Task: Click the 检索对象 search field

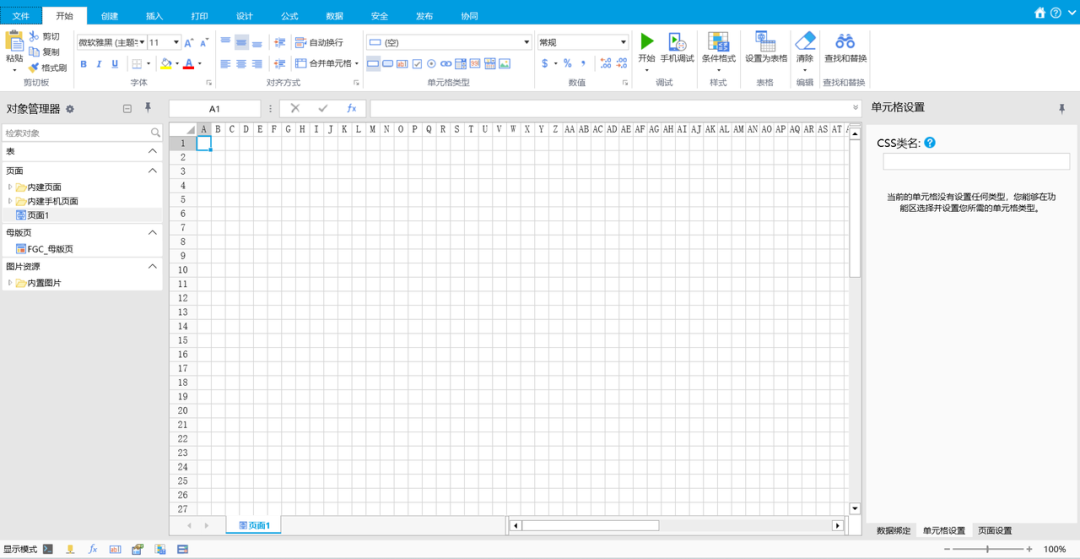Action: tap(76, 132)
